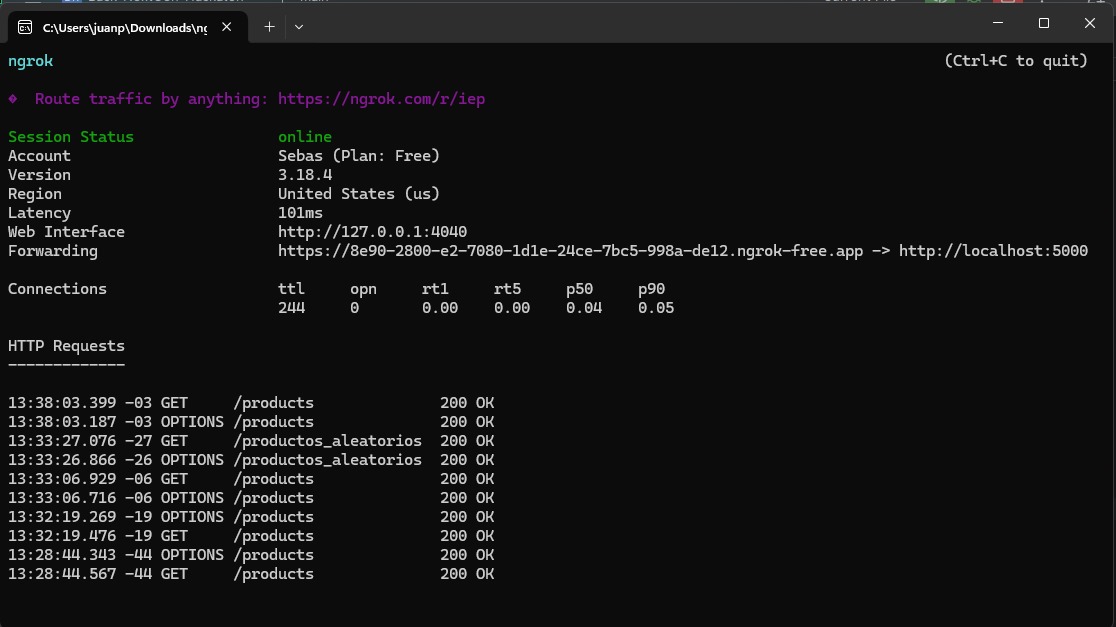This screenshot has height=627, width=1116.
Task: Click the 'United States (us)' region value
Action: click(359, 194)
